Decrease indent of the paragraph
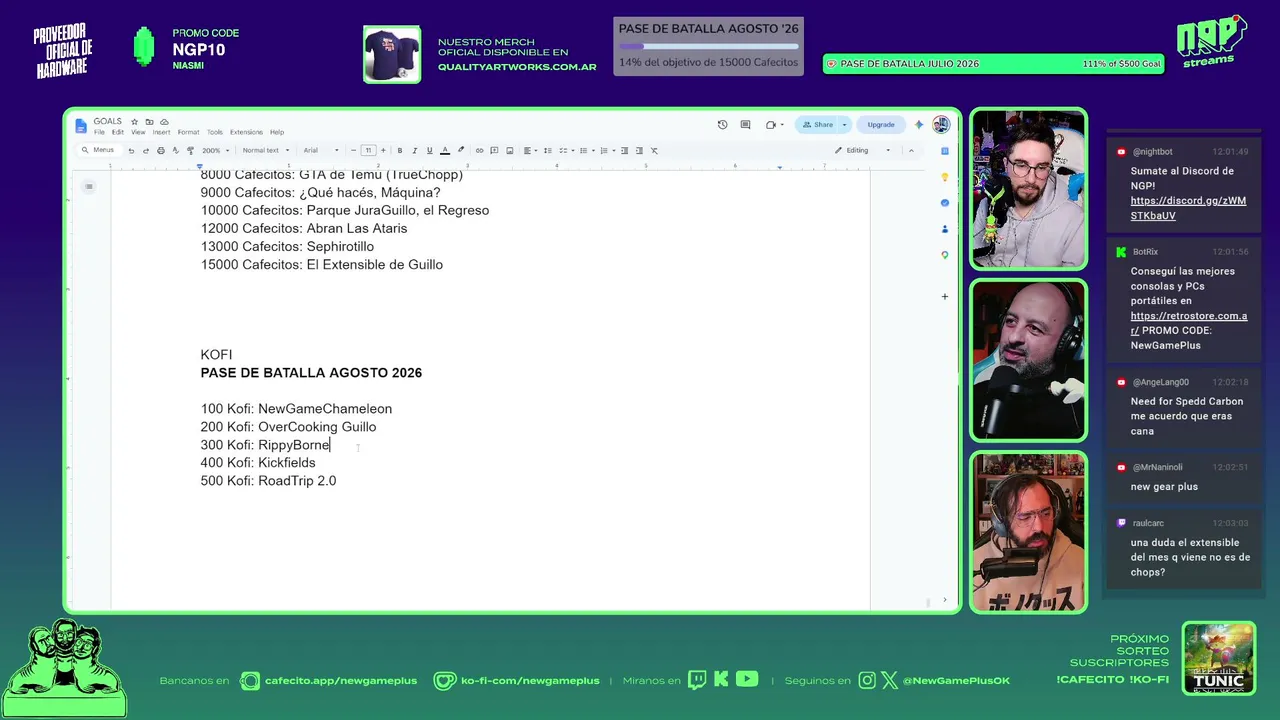 click(625, 151)
